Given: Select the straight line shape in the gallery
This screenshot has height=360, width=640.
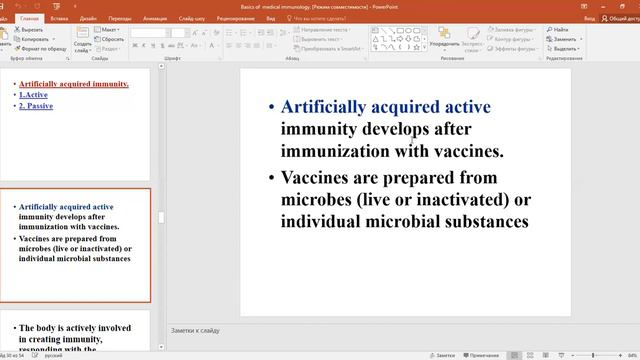Looking at the screenshot, I should tap(384, 31).
